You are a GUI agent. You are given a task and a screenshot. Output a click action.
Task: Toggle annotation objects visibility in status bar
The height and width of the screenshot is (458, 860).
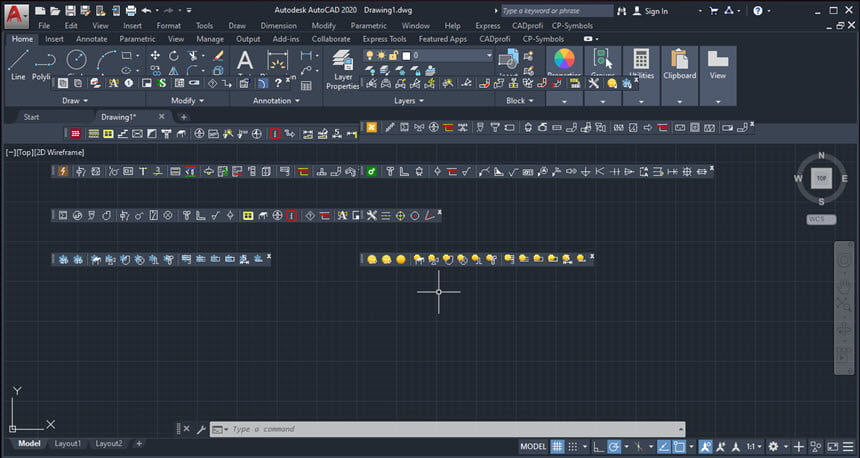point(705,446)
